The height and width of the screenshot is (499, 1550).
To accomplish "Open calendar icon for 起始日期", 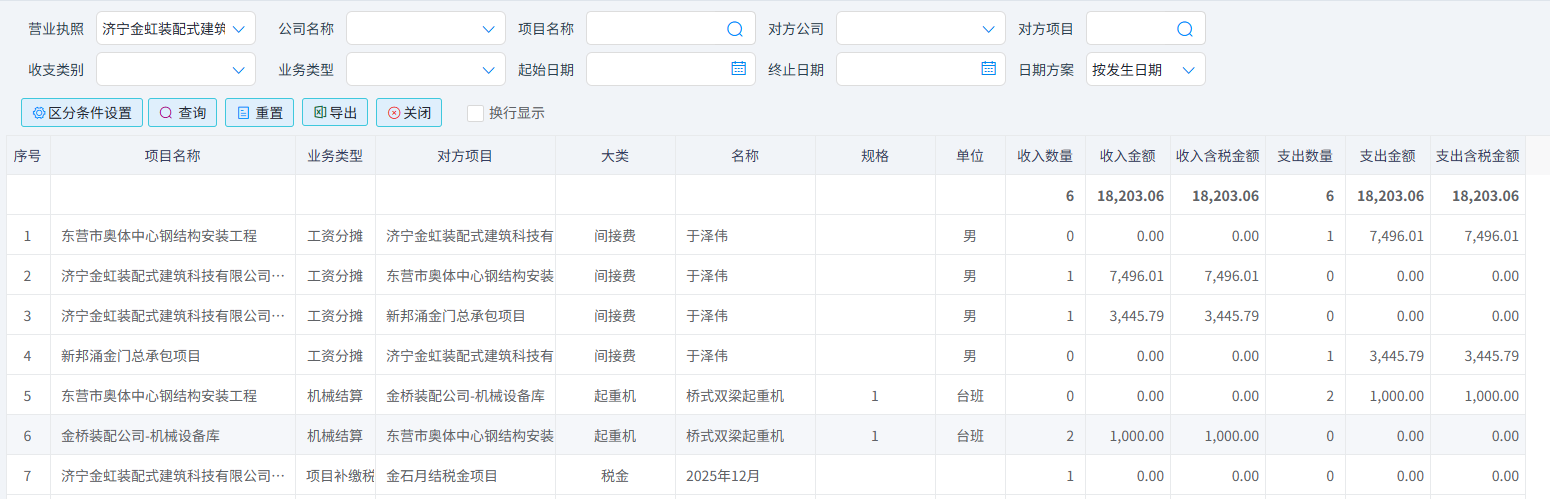I will tap(738, 69).
